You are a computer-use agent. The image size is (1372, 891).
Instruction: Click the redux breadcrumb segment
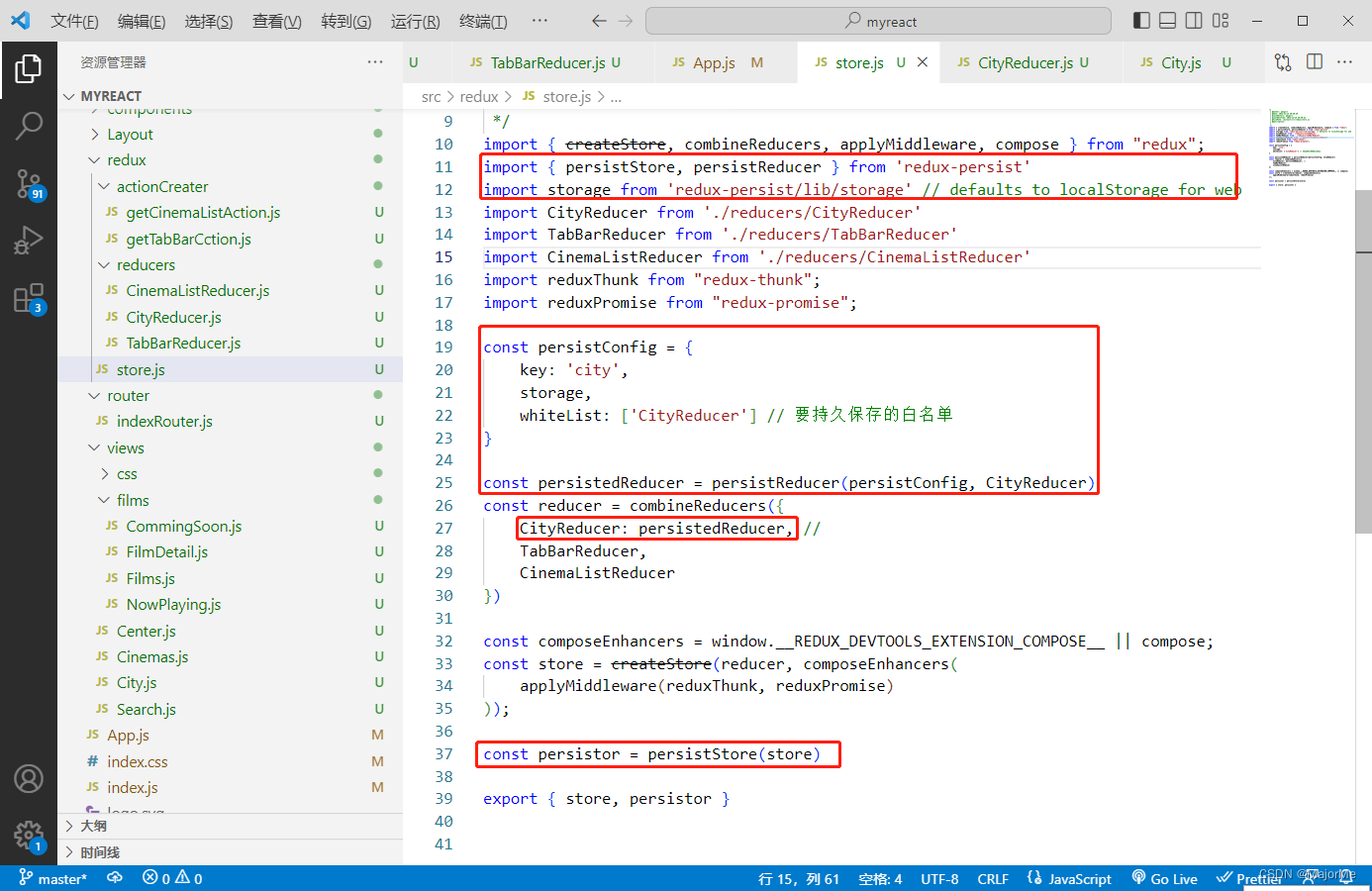tap(479, 96)
